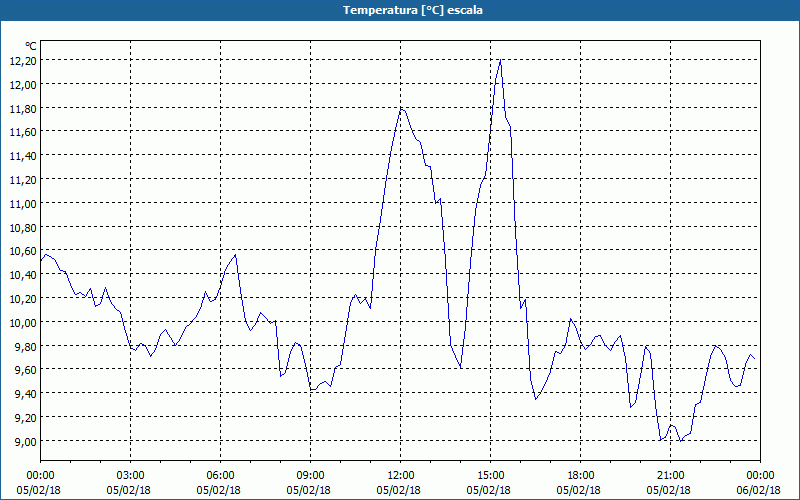Click the 03:00 time axis label
The image size is (800, 500).
coord(131,476)
